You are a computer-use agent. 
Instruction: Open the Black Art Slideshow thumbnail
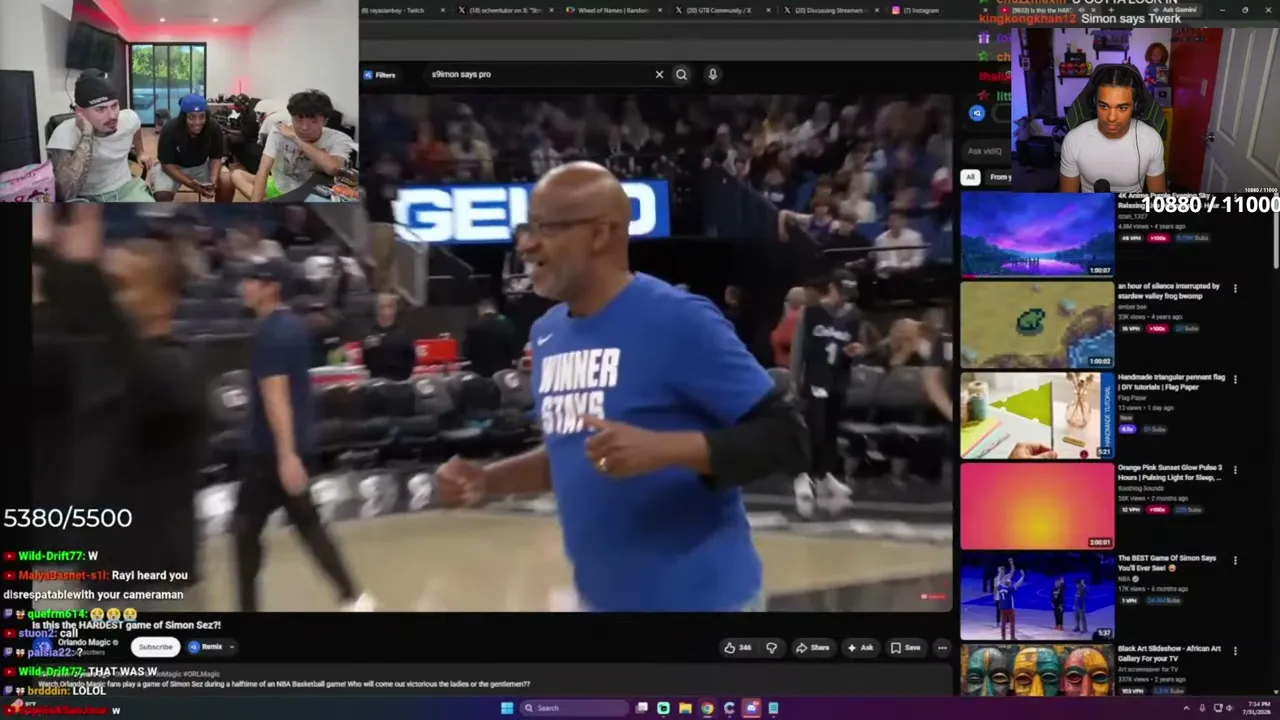(x=1037, y=671)
